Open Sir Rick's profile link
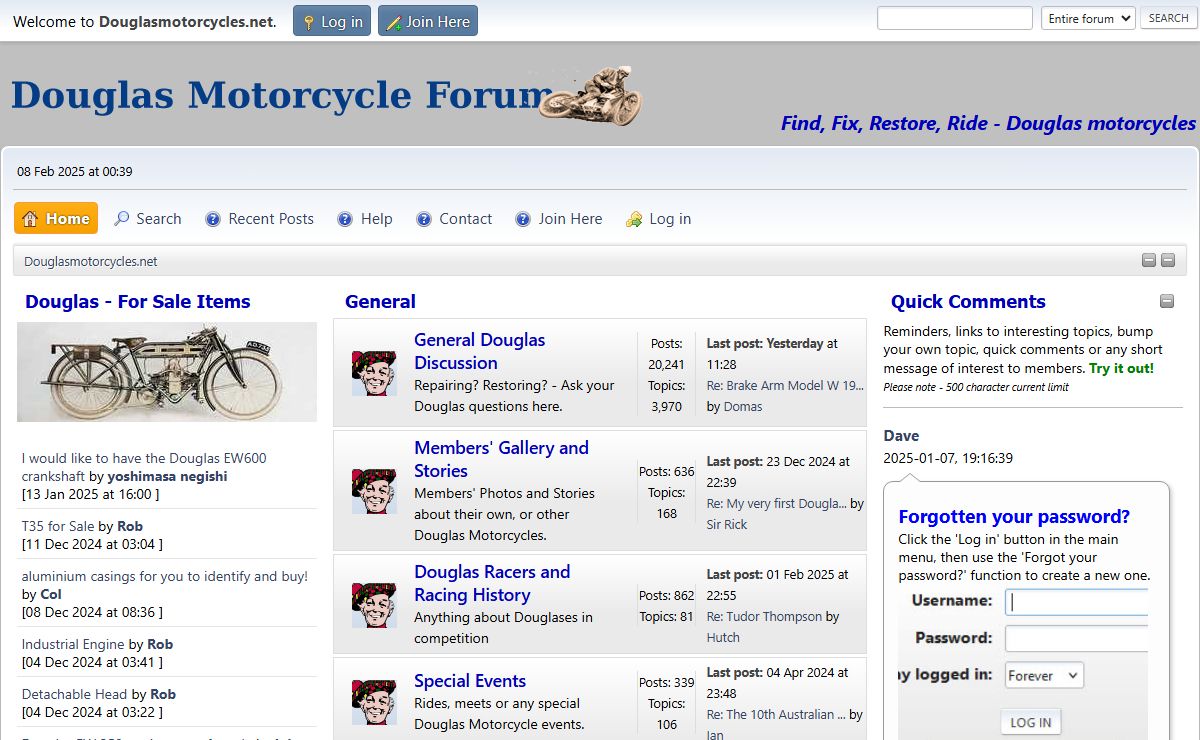The image size is (1200, 740). click(x=727, y=524)
